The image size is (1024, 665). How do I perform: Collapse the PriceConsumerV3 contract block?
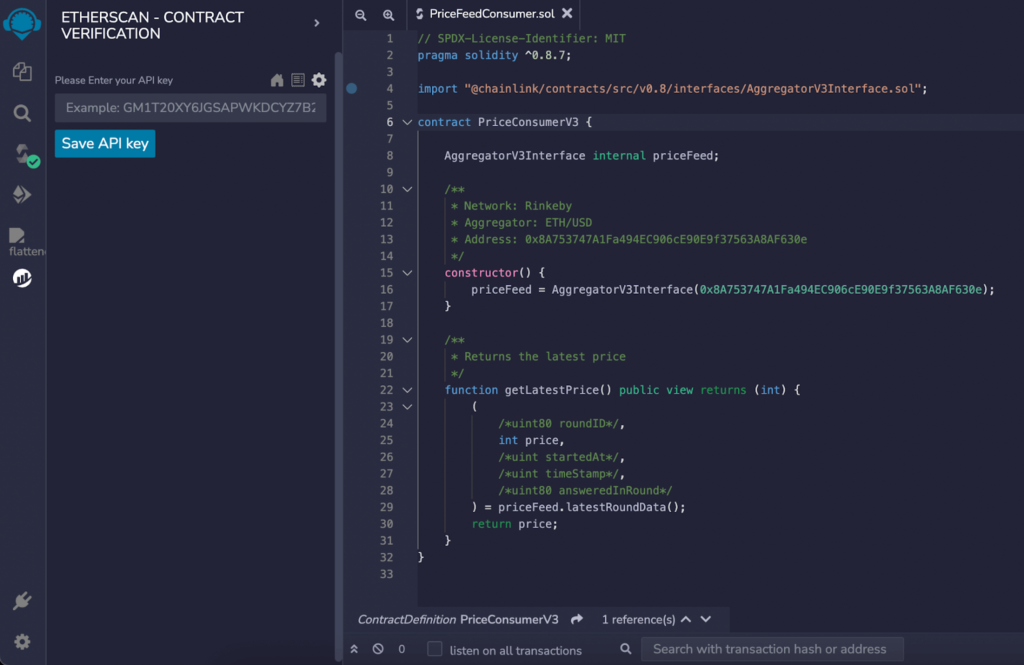point(406,121)
